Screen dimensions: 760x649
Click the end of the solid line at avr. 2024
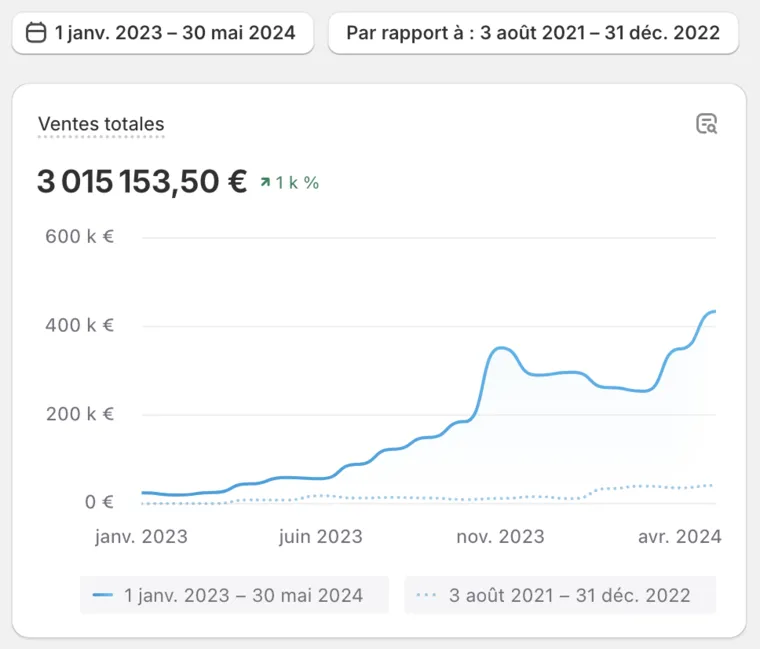pyautogui.click(x=713, y=311)
